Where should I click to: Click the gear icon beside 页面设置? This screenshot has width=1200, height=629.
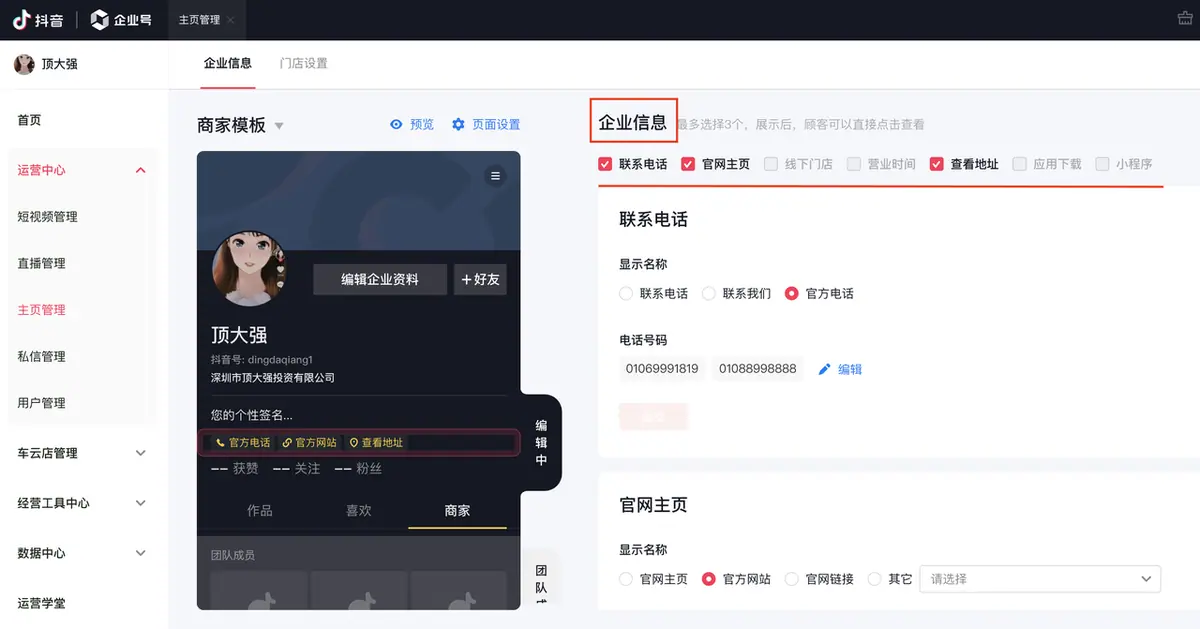459,125
